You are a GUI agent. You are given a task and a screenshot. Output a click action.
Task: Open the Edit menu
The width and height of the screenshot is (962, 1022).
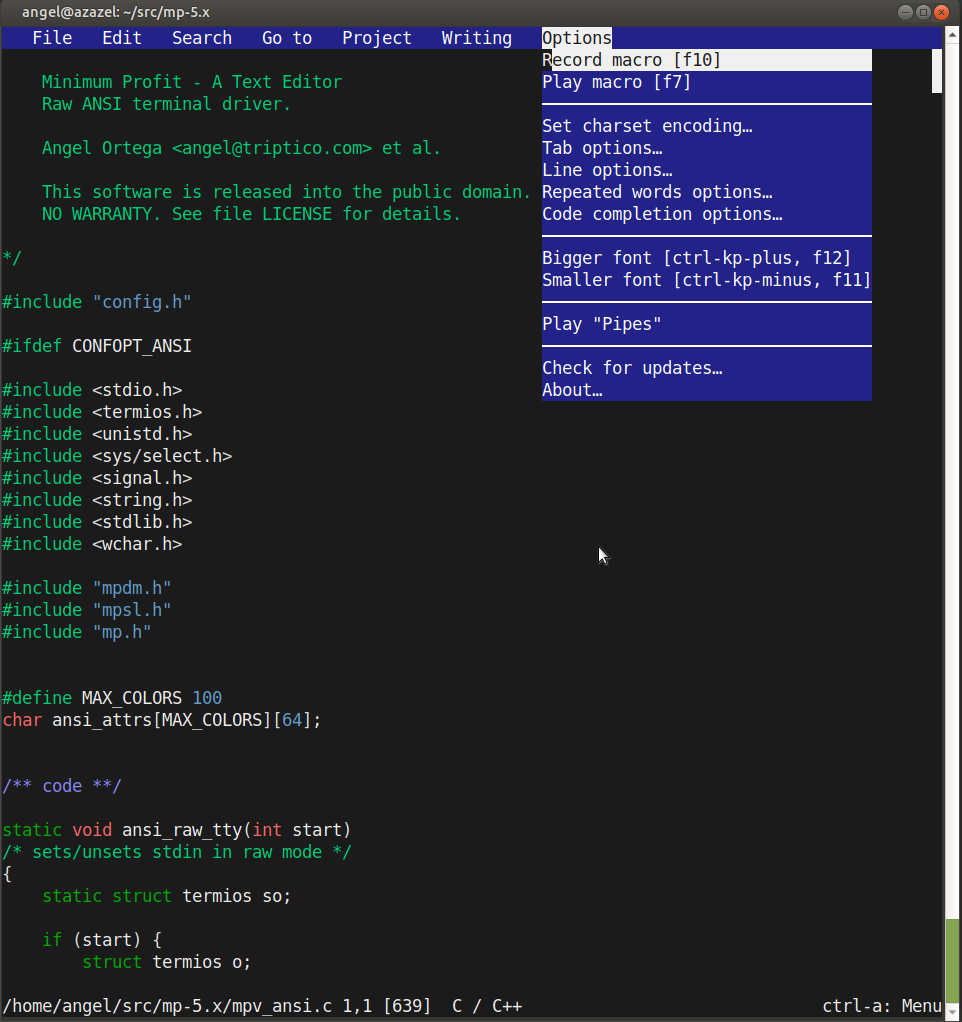[x=122, y=38]
